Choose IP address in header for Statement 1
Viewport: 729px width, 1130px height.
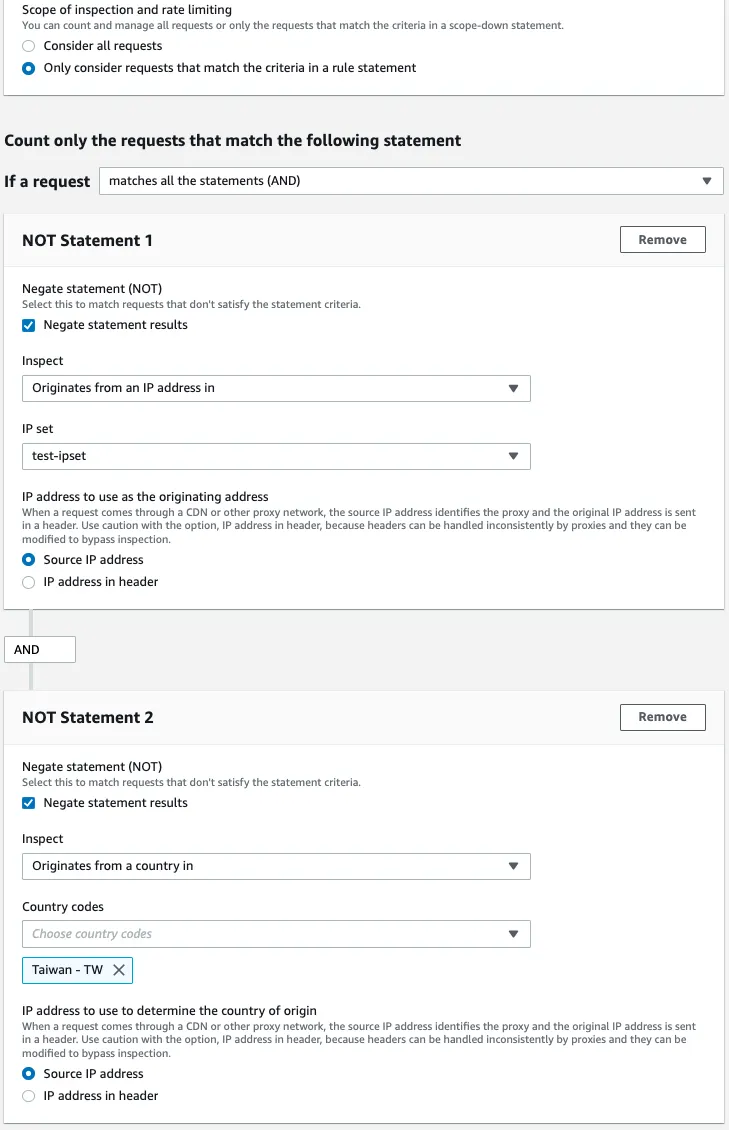pyautogui.click(x=29, y=582)
